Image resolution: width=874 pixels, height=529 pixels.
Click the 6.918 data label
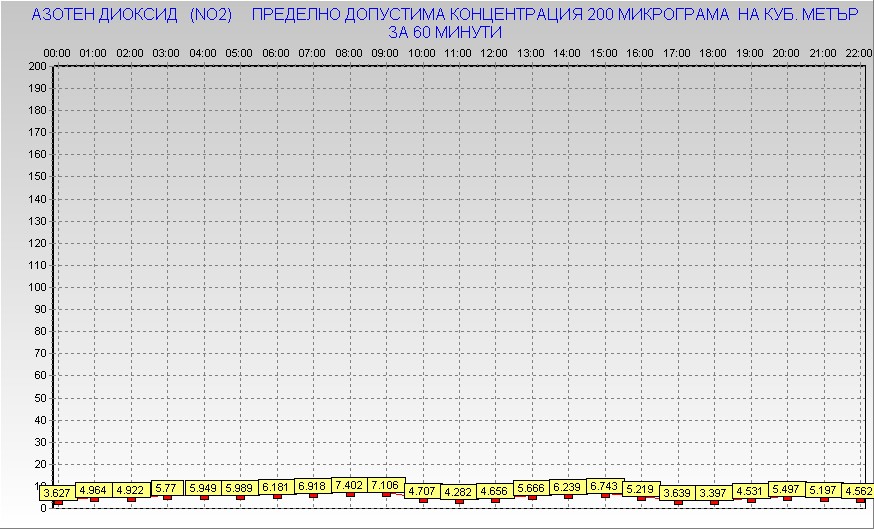pyautogui.click(x=312, y=486)
